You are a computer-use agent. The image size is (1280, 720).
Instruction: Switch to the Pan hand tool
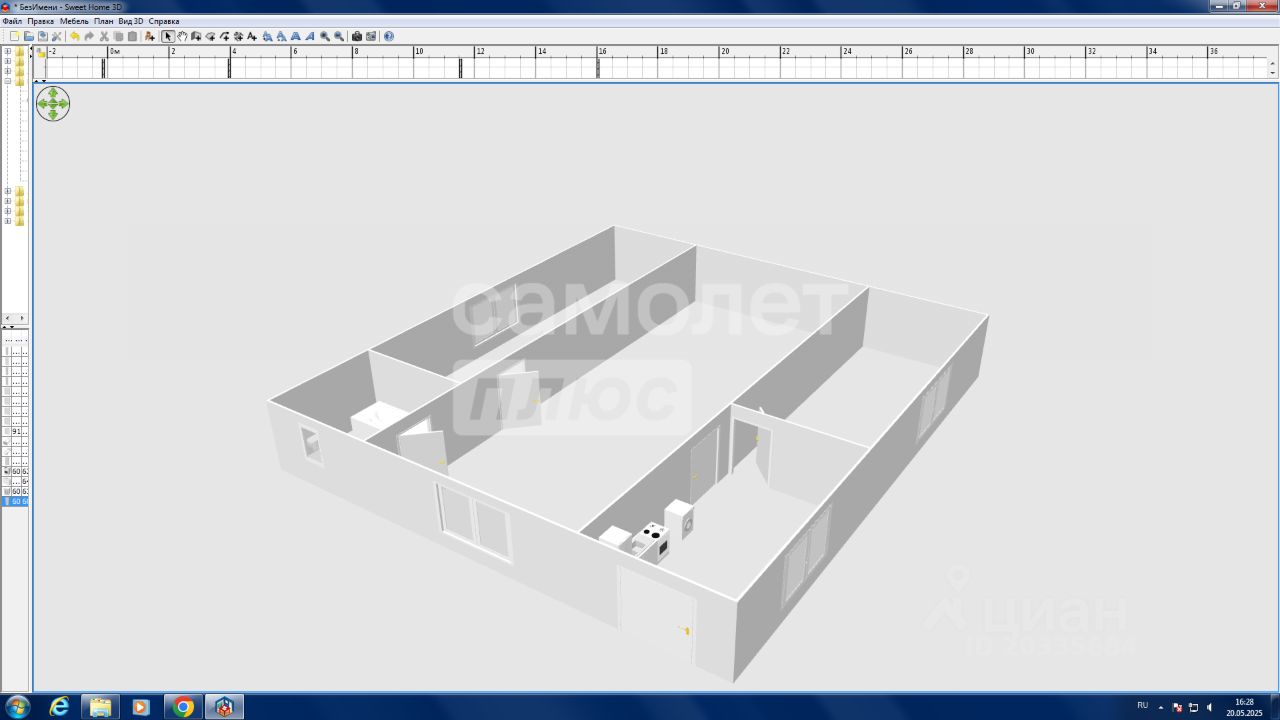pos(182,36)
